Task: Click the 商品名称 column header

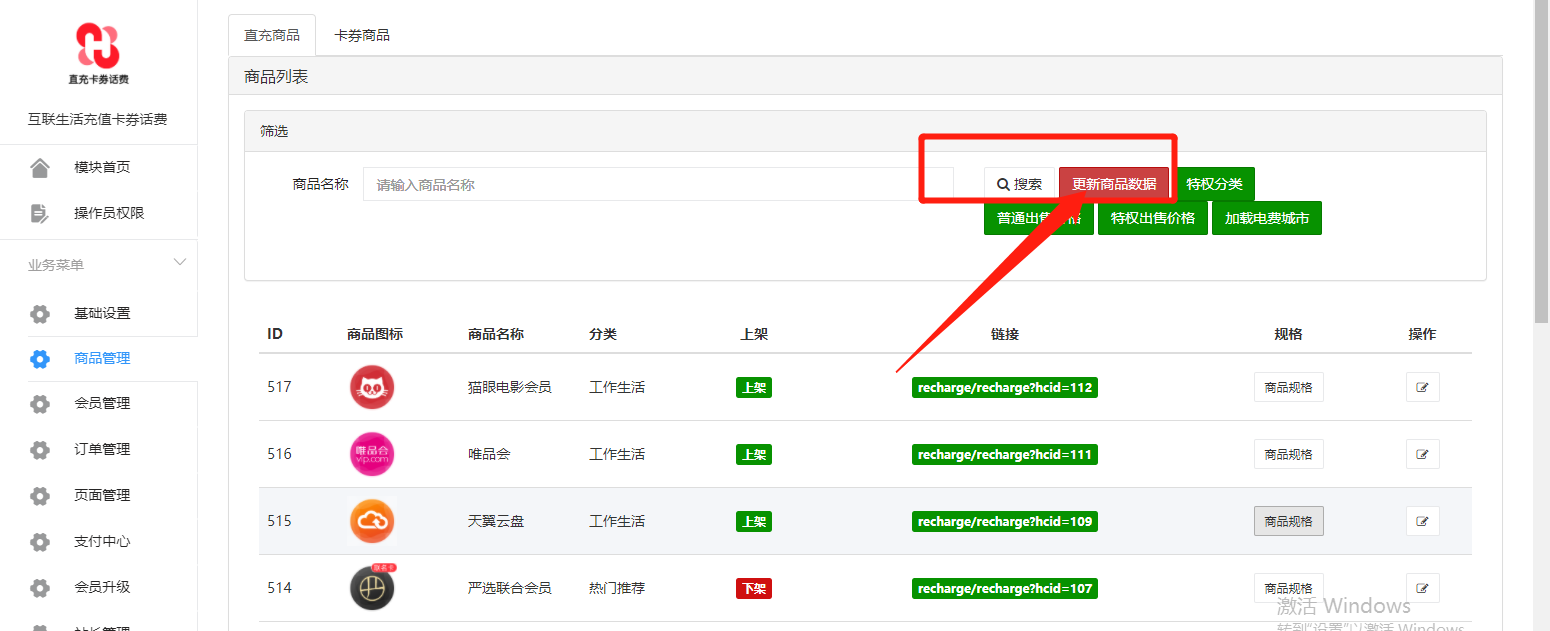Action: (496, 334)
